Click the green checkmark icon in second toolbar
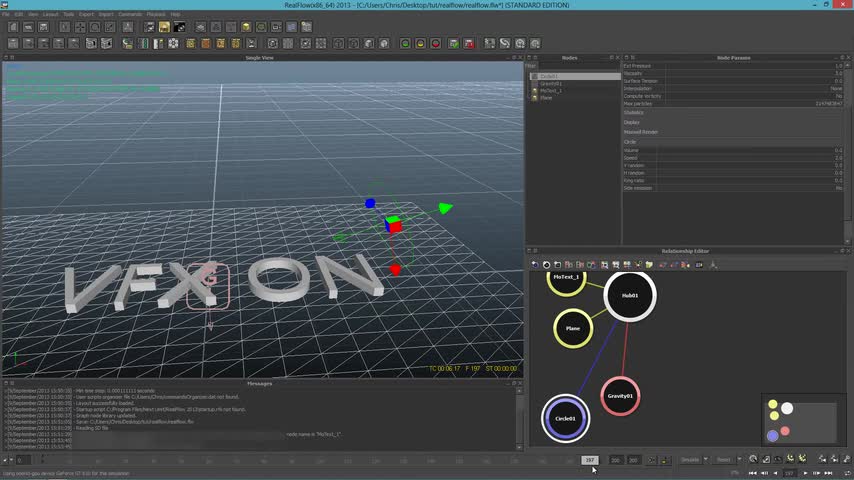Image resolution: width=854 pixels, height=480 pixels. tap(453, 44)
